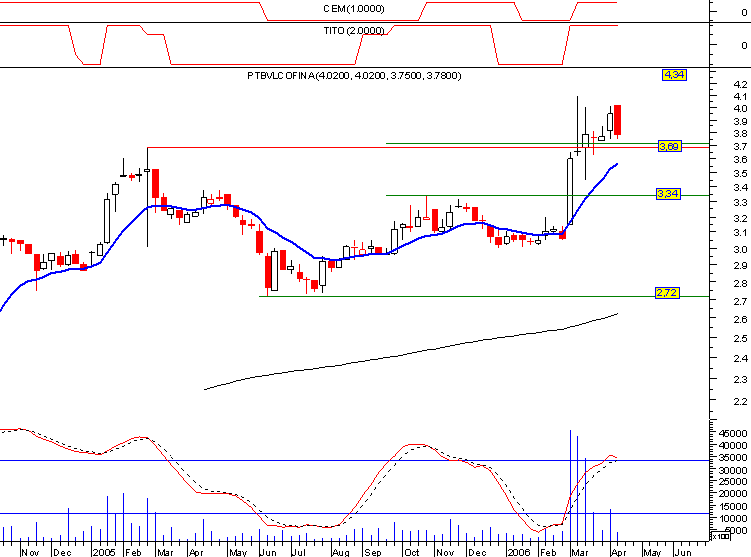Click the 3.5 price axis label
The height and width of the screenshot is (557, 751).
[740, 173]
